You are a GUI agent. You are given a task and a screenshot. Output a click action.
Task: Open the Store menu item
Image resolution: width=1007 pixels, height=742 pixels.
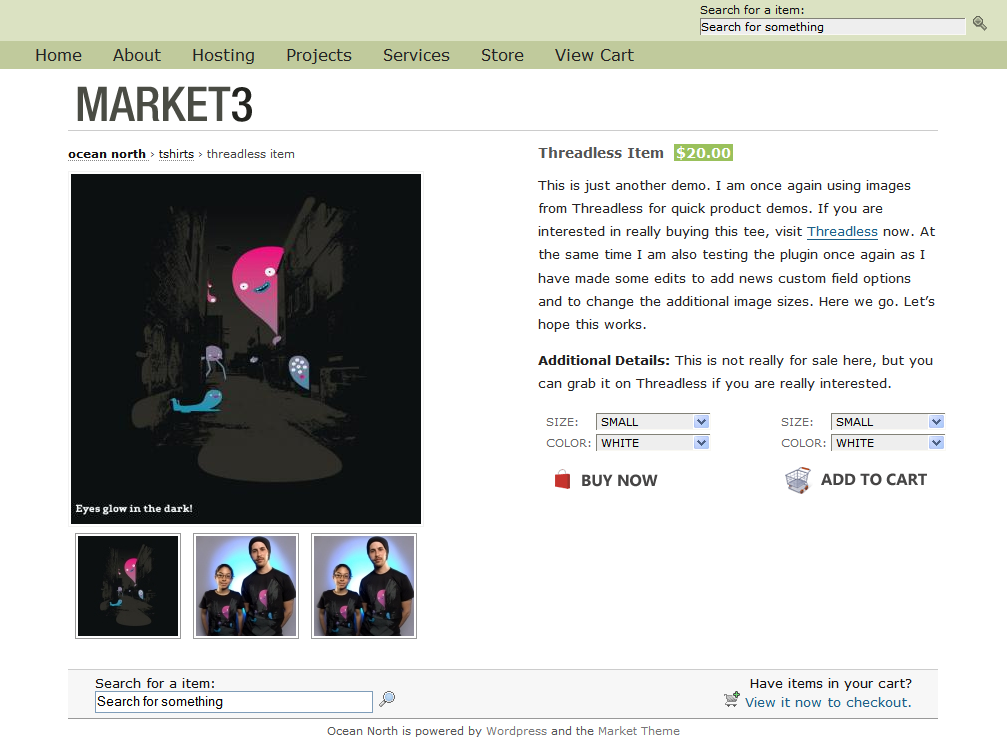pyautogui.click(x=502, y=55)
